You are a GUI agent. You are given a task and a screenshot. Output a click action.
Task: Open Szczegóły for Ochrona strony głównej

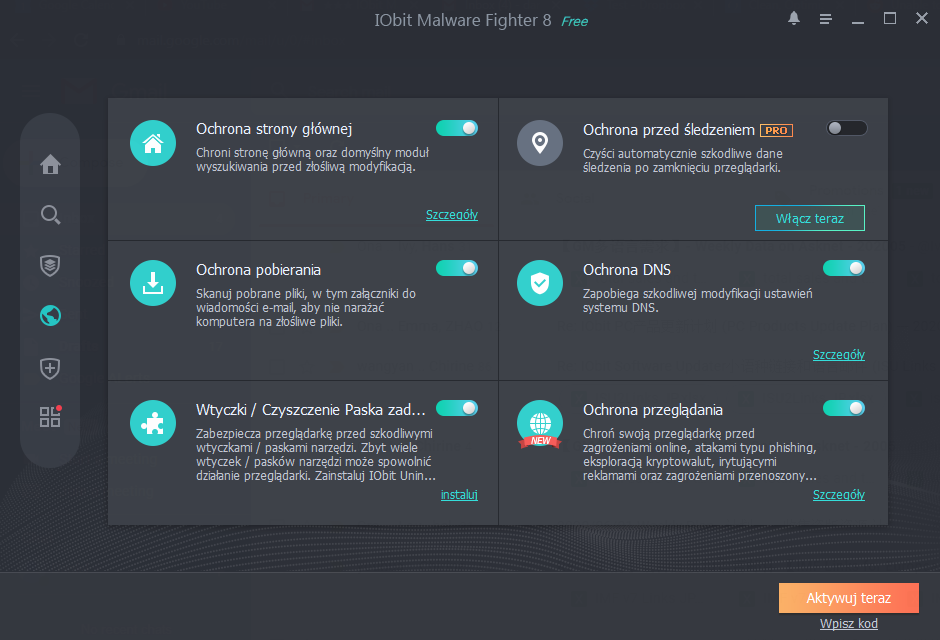click(x=451, y=215)
